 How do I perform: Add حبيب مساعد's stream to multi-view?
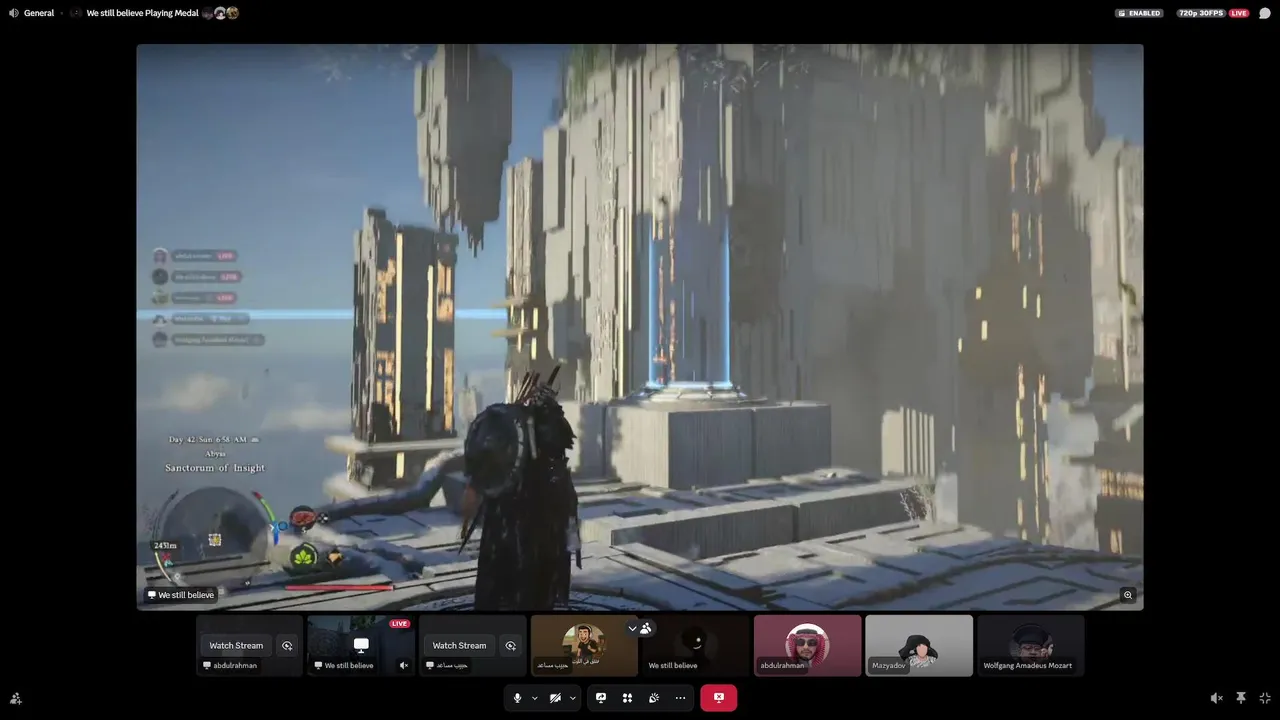(x=511, y=646)
